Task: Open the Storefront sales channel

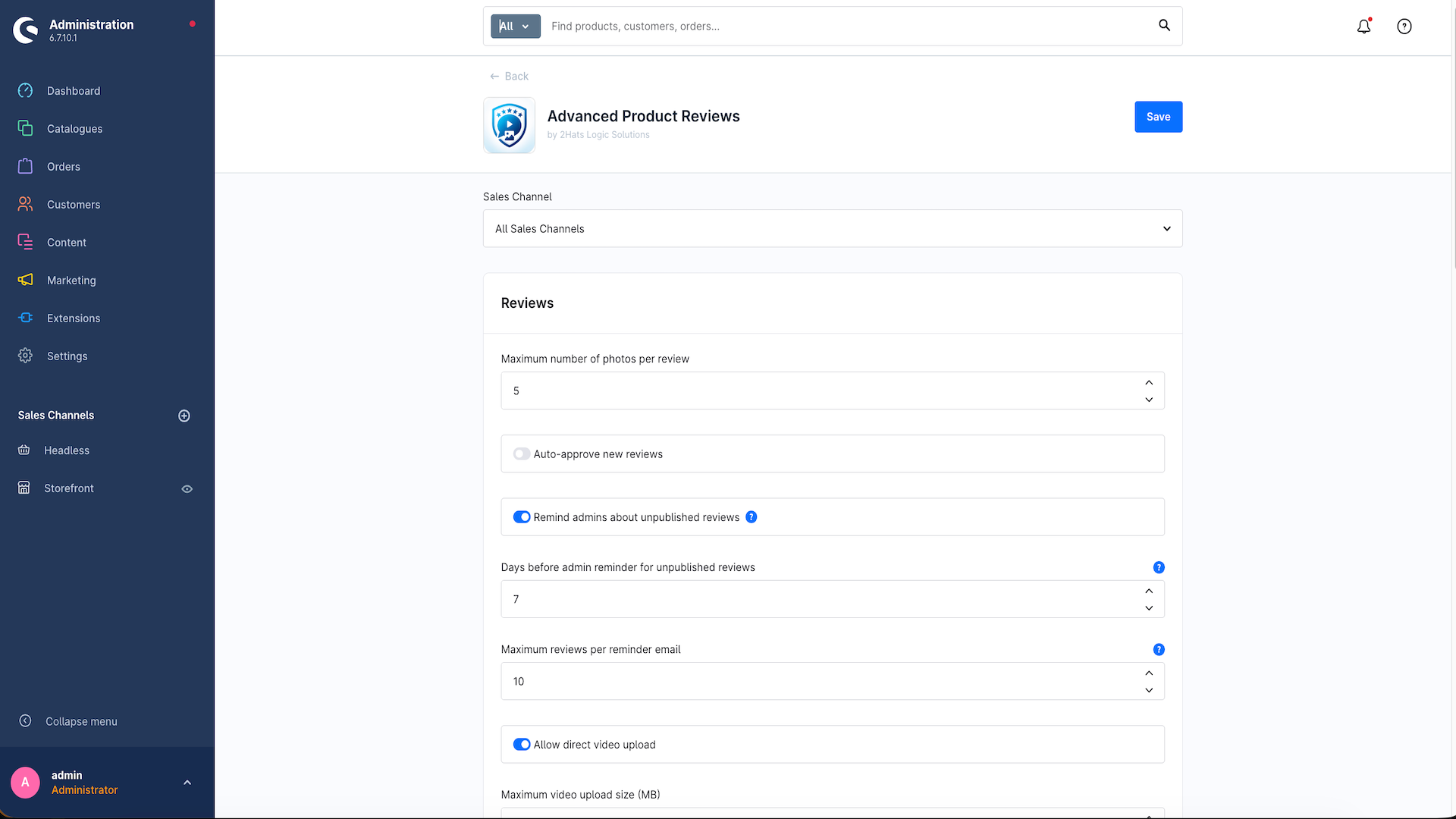Action: pos(69,488)
